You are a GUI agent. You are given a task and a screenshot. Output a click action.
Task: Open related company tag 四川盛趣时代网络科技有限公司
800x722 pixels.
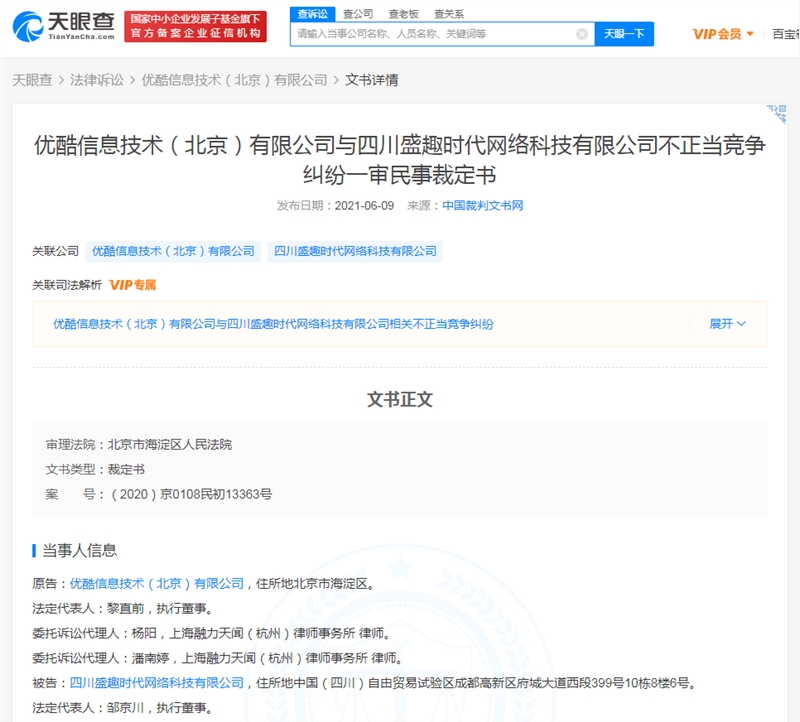pyautogui.click(x=355, y=251)
